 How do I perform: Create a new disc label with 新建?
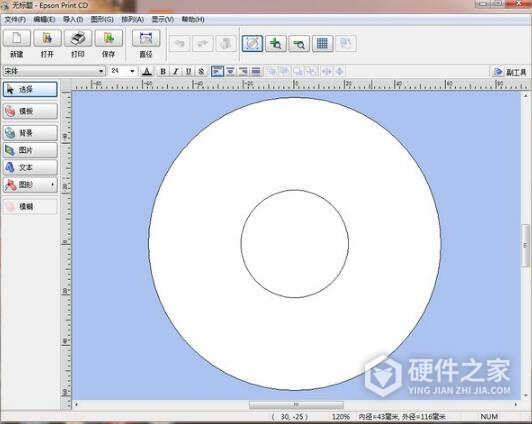17,38
